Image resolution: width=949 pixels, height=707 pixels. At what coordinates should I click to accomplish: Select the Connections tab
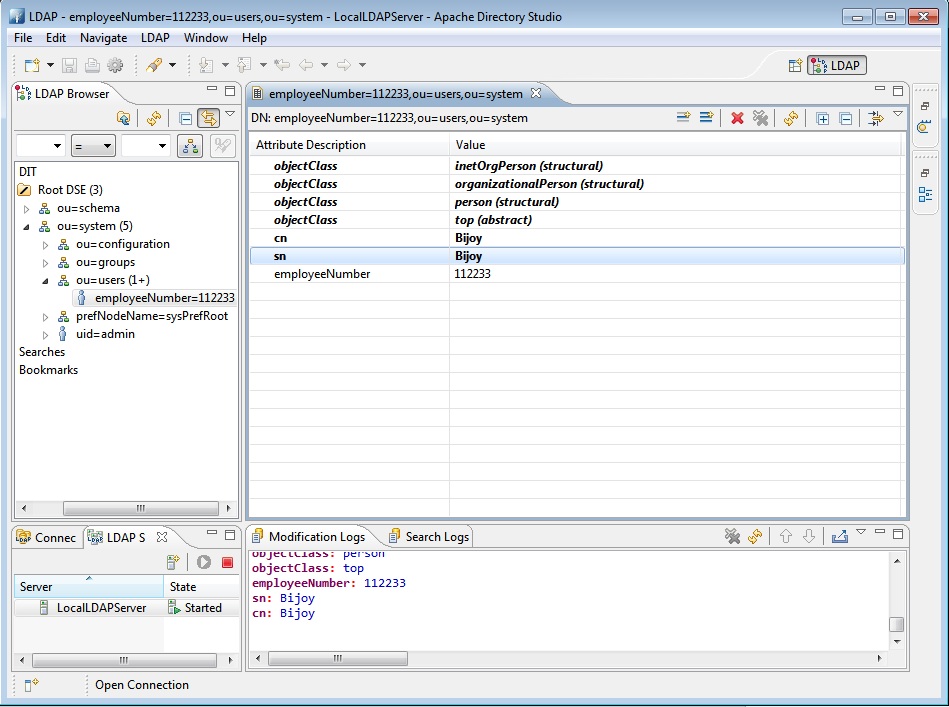click(x=46, y=537)
